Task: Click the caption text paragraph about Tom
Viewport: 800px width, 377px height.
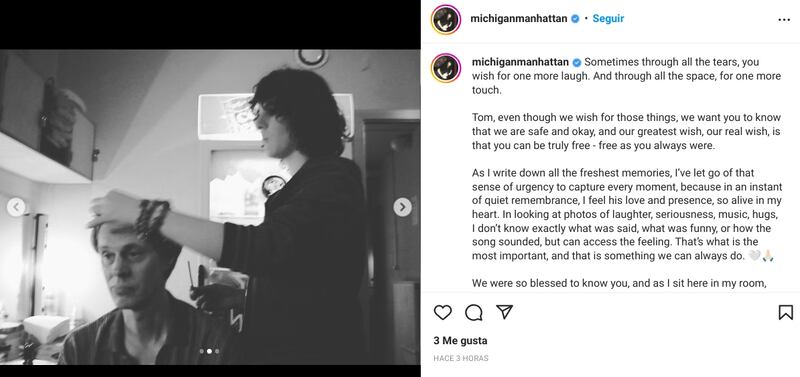Action: coord(627,132)
